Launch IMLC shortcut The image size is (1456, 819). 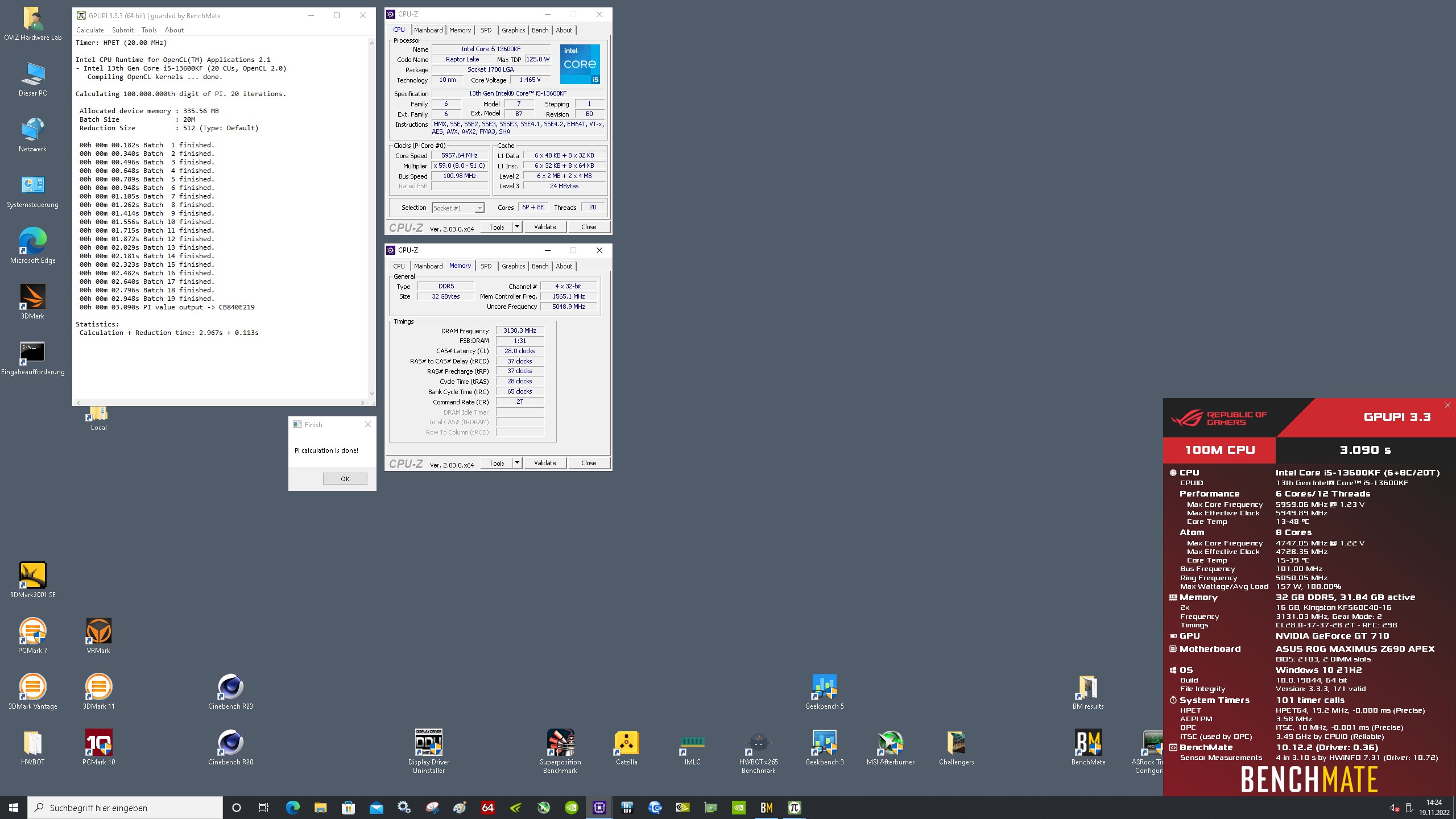click(692, 748)
